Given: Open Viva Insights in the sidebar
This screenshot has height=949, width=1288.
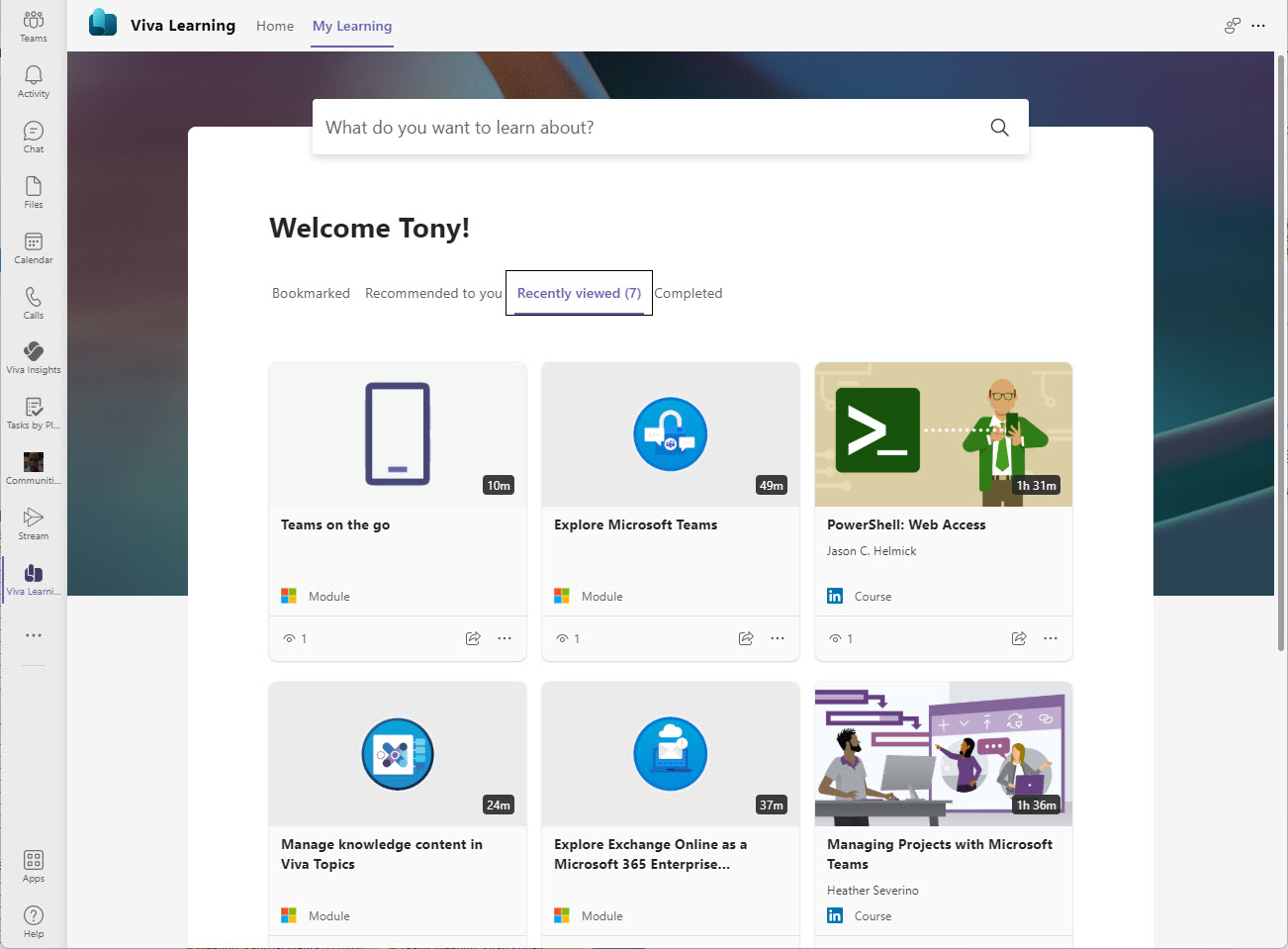Looking at the screenshot, I should [34, 357].
